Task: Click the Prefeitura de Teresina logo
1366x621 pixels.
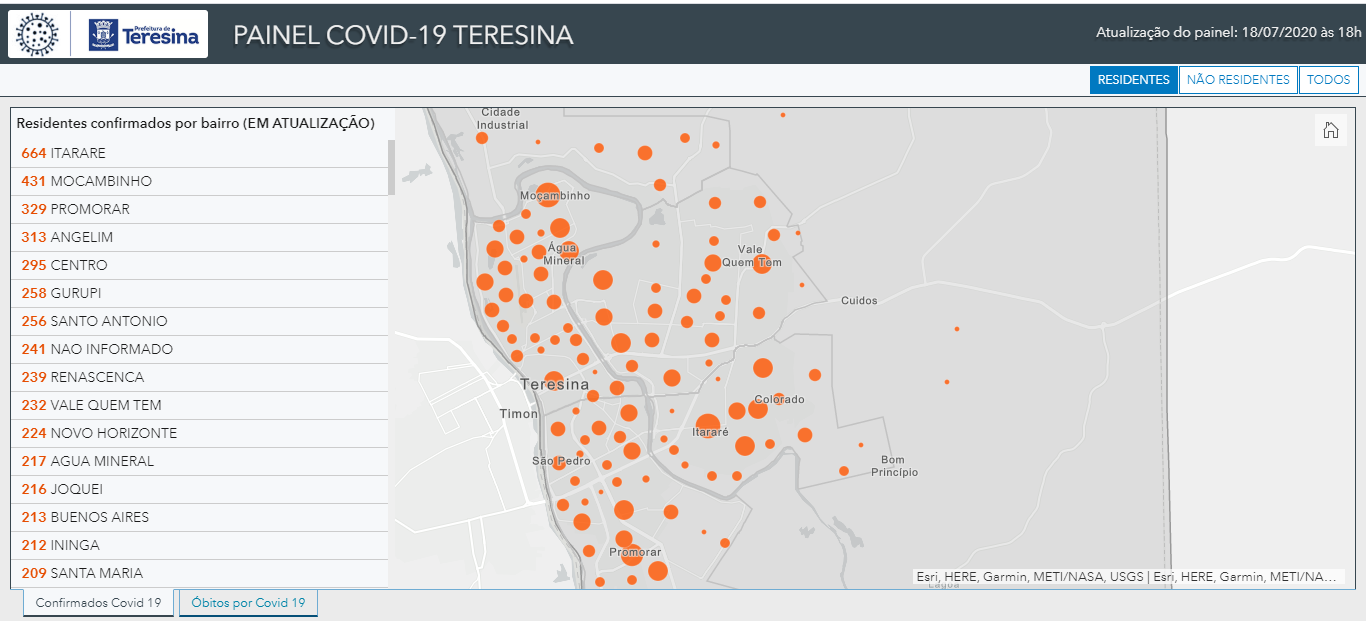Action: click(143, 35)
